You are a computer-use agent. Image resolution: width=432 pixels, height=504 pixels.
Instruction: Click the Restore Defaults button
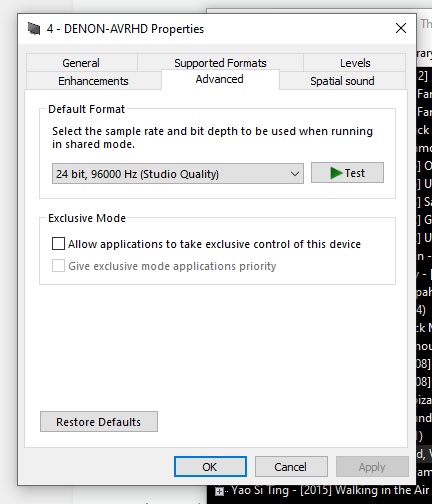99,422
